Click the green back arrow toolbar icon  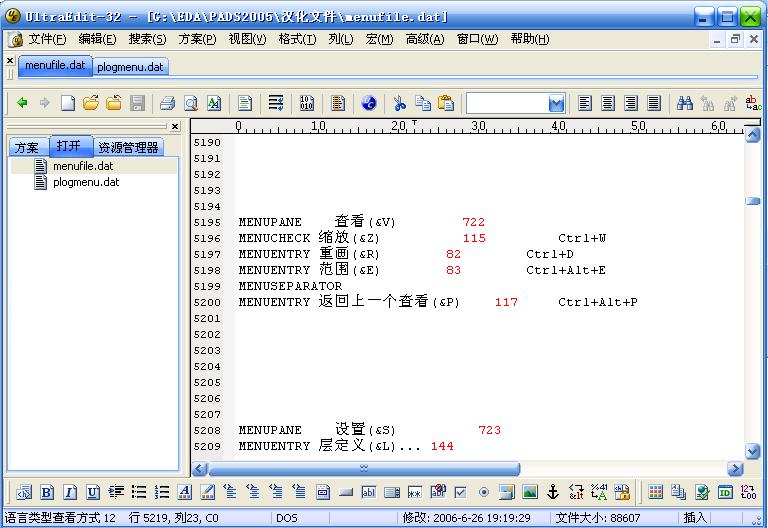[x=22, y=103]
